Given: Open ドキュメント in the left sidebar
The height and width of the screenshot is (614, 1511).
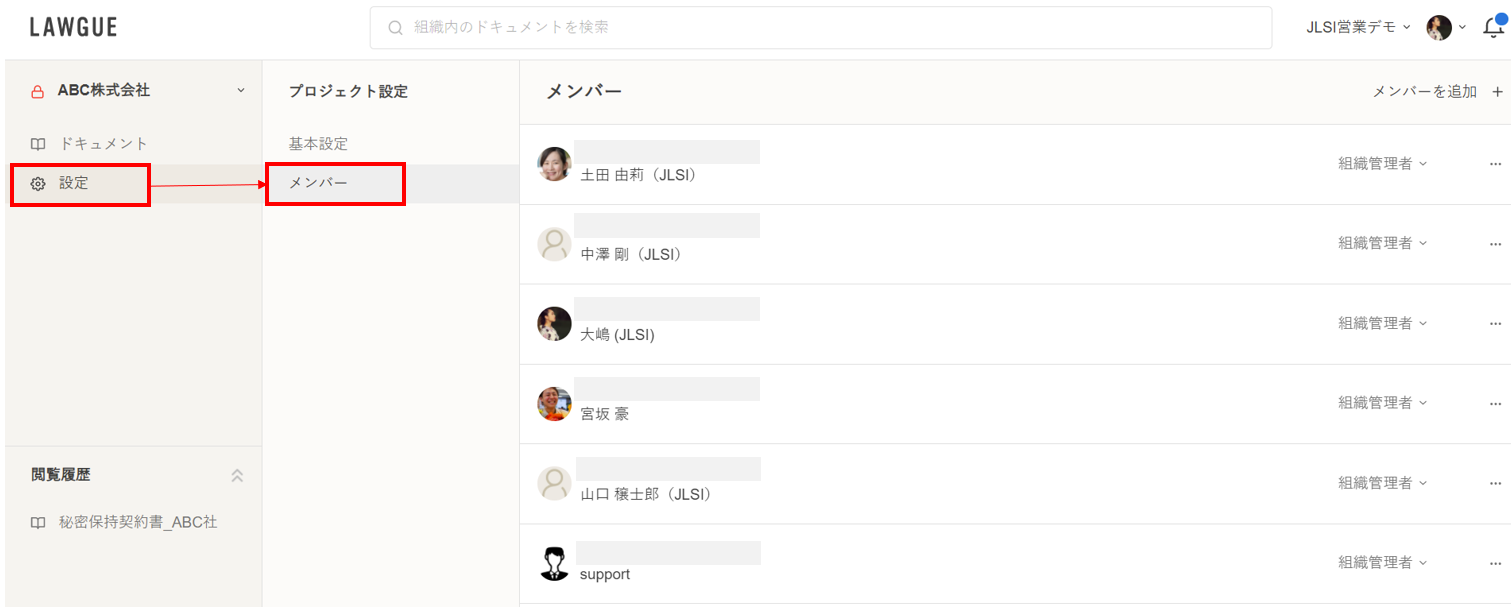Looking at the screenshot, I should point(103,144).
